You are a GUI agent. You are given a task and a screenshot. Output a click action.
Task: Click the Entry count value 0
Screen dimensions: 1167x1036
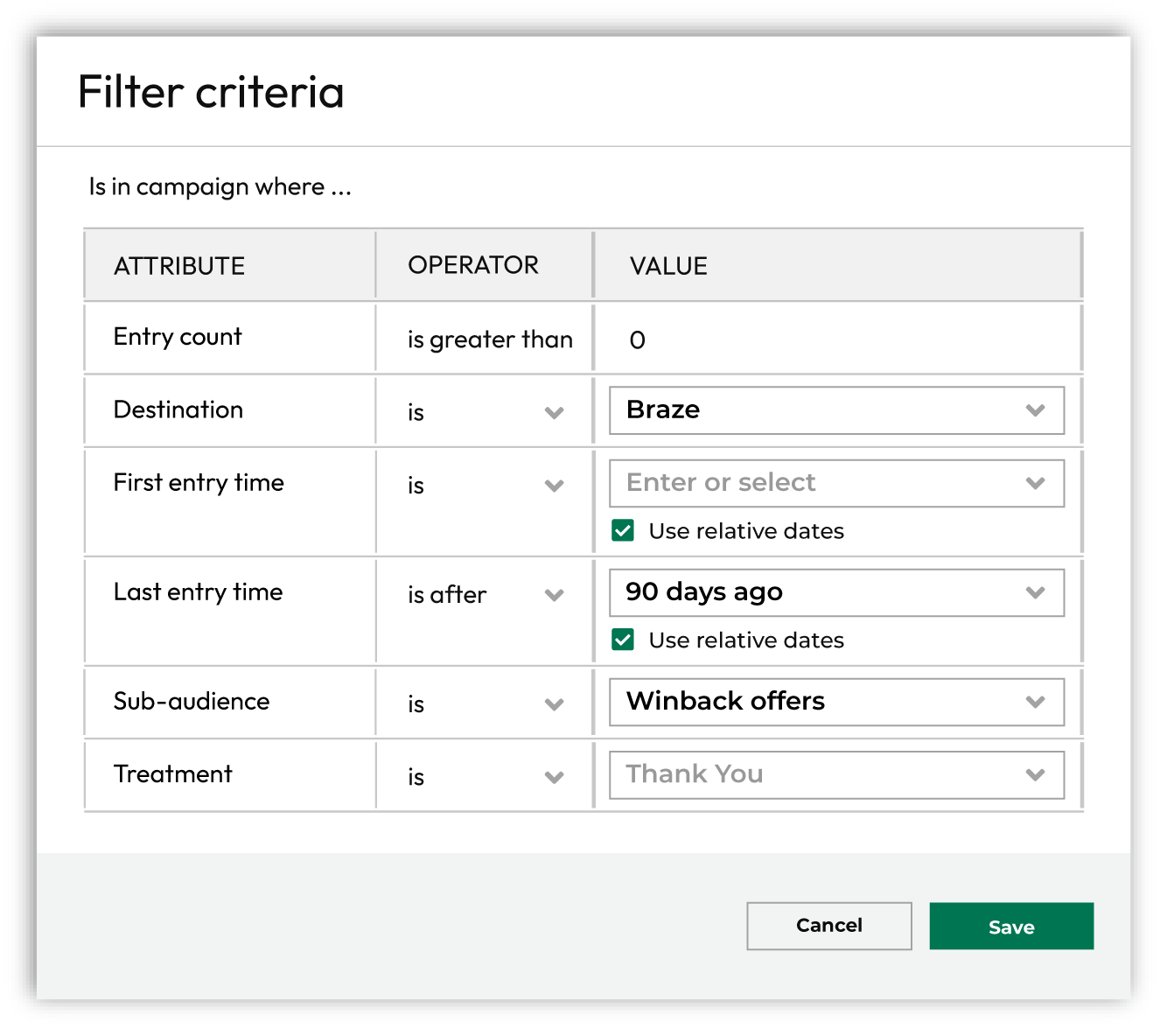tap(638, 340)
